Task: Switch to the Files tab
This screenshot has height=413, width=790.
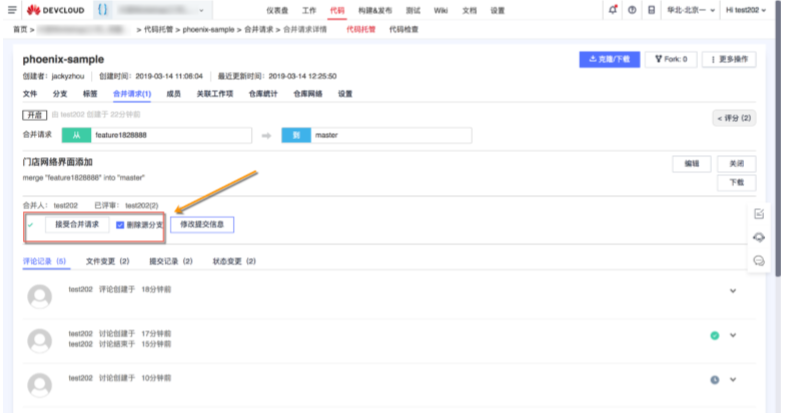Action: pyautogui.click(x=30, y=94)
